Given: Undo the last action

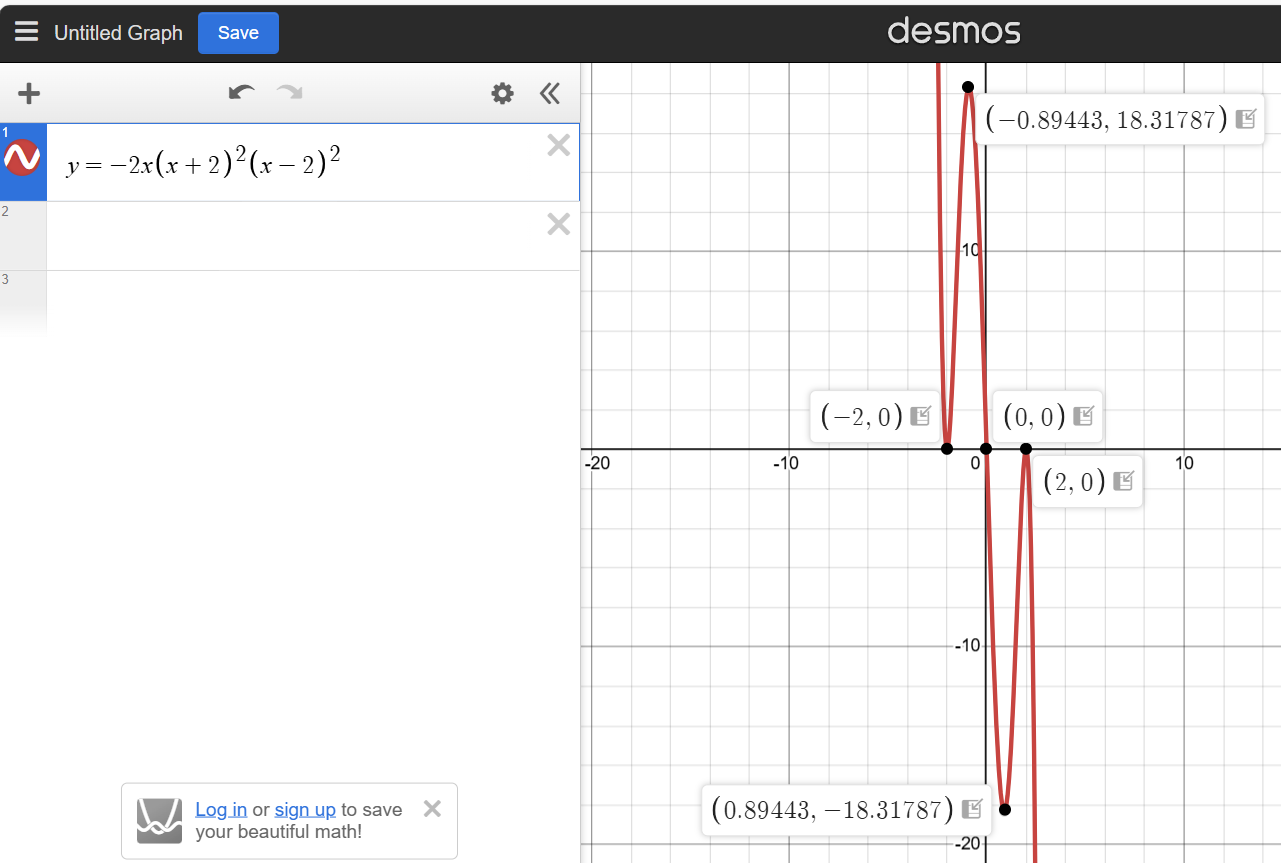Looking at the screenshot, I should (241, 93).
